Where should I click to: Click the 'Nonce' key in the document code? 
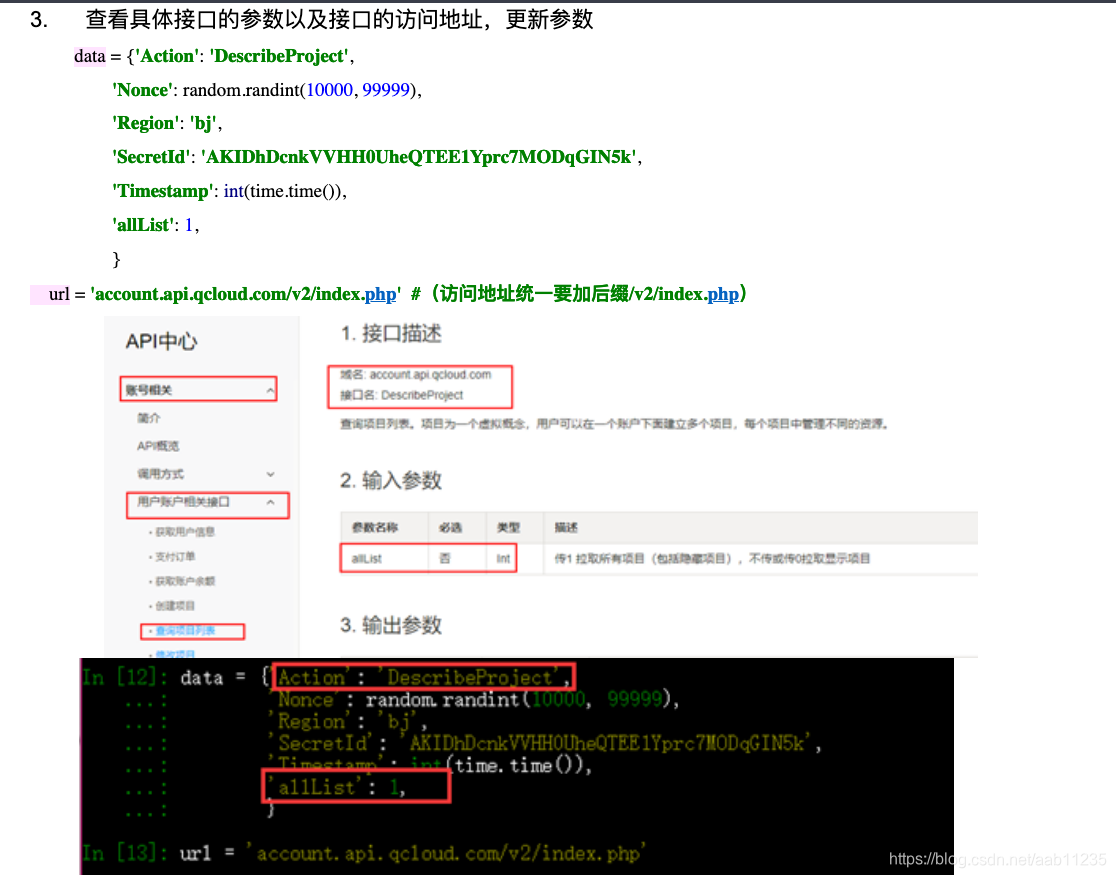tap(142, 90)
